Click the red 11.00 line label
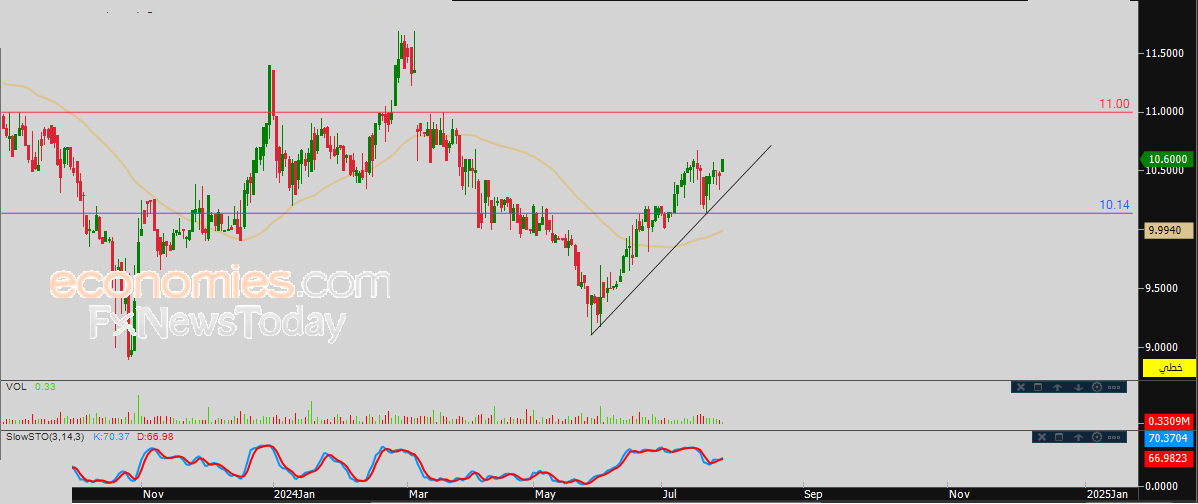The height and width of the screenshot is (504, 1198). coord(1114,103)
